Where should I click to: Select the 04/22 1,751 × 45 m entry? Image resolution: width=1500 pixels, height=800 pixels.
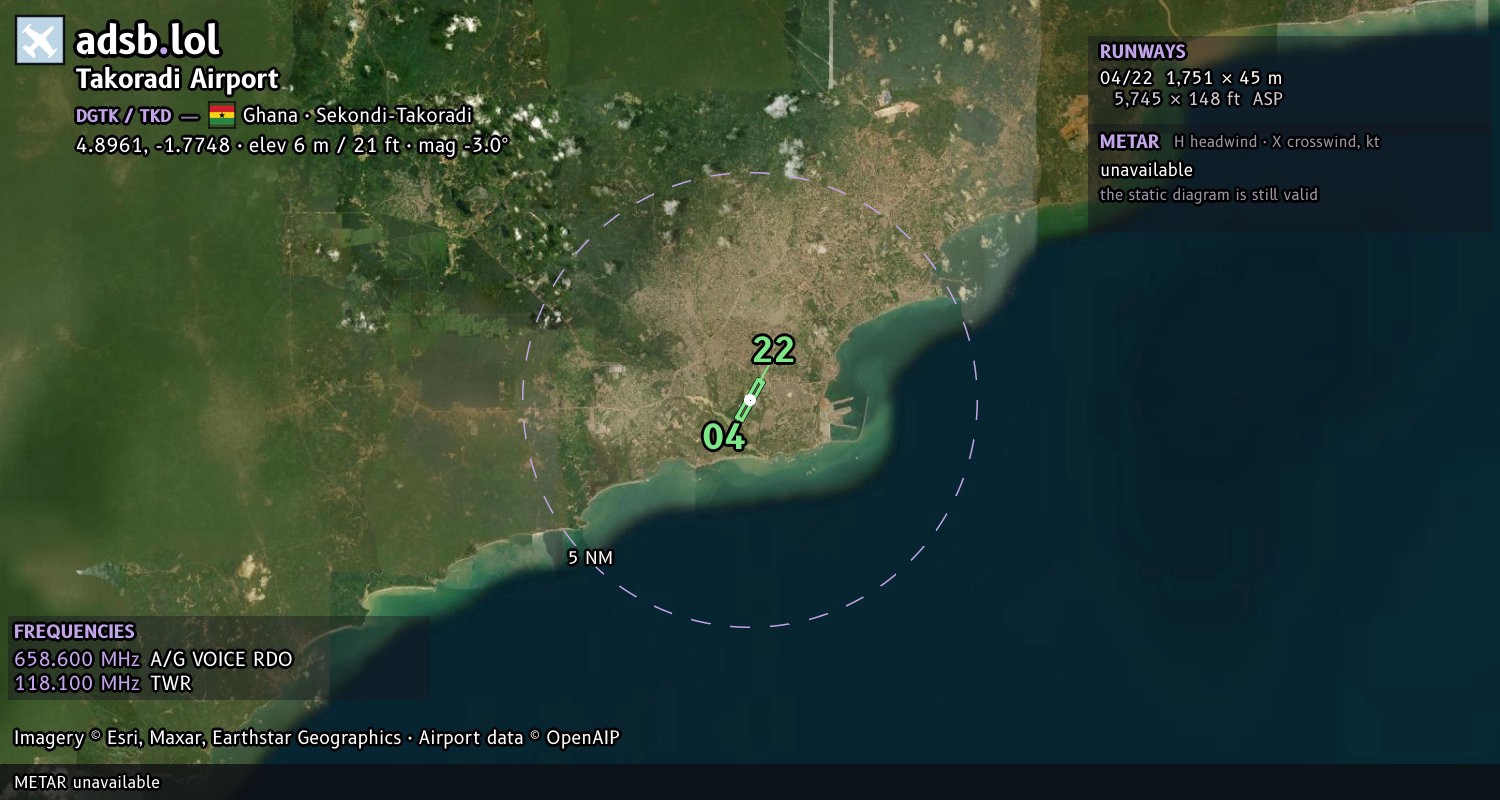click(1190, 78)
